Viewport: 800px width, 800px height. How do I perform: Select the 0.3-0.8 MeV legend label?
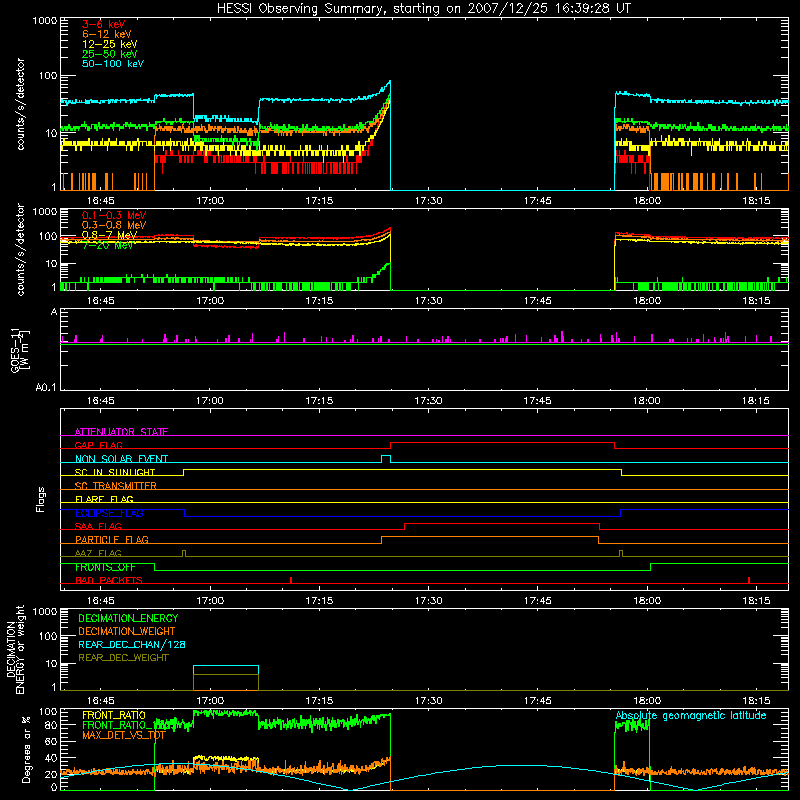point(114,225)
